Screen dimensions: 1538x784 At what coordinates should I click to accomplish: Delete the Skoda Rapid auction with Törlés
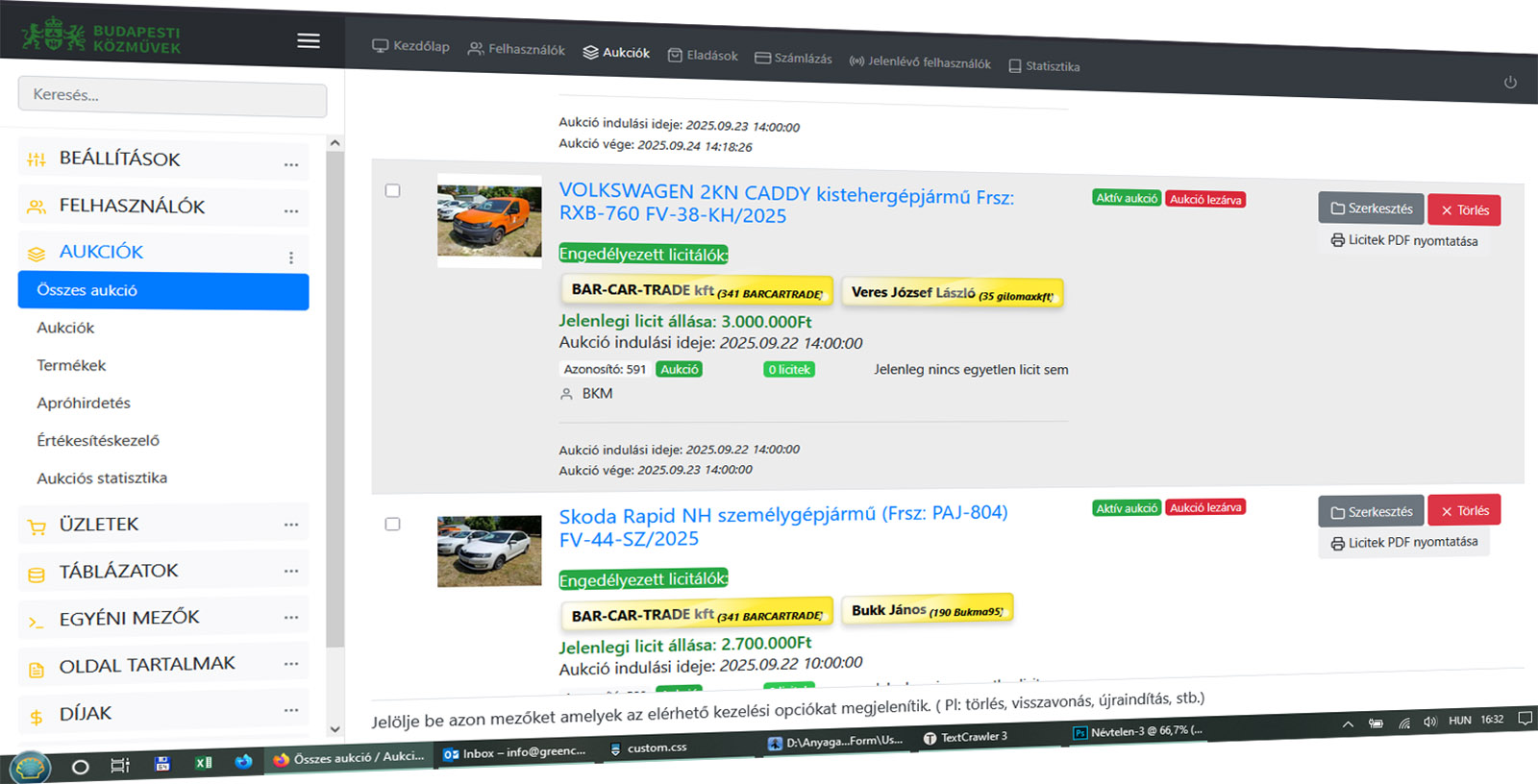1463,511
